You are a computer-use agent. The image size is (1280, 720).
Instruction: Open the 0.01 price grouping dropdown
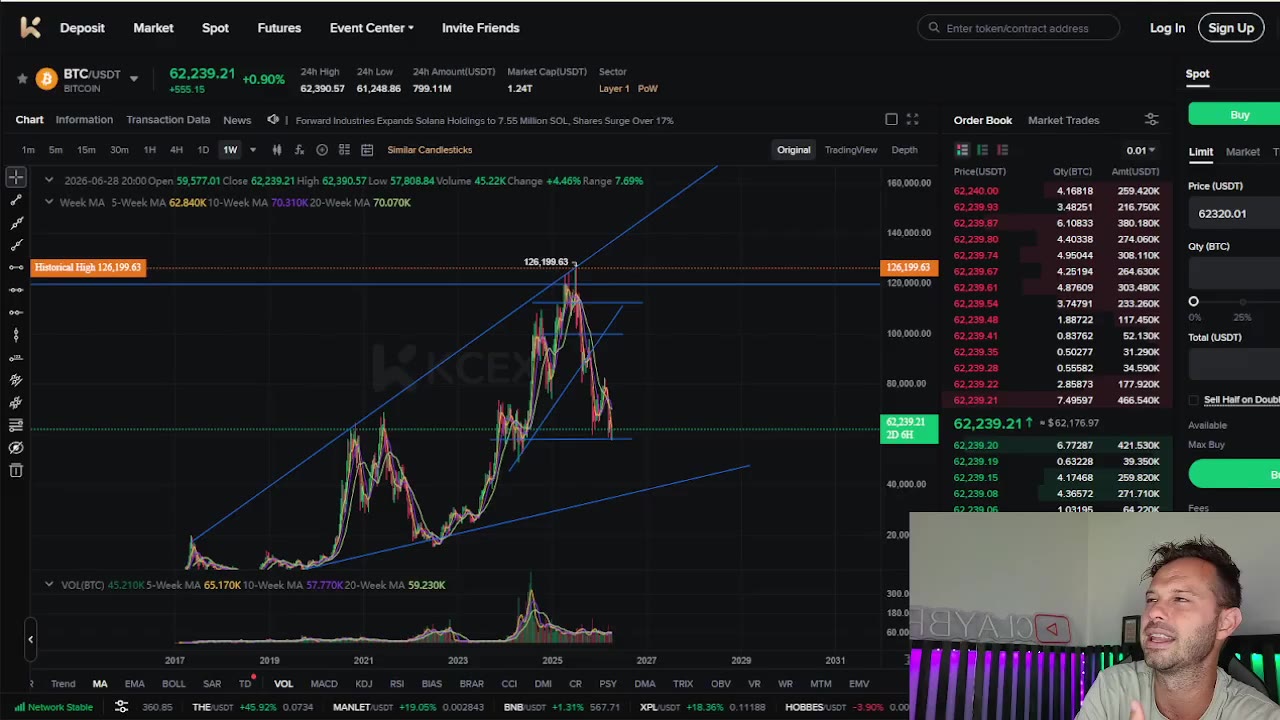coord(1141,151)
